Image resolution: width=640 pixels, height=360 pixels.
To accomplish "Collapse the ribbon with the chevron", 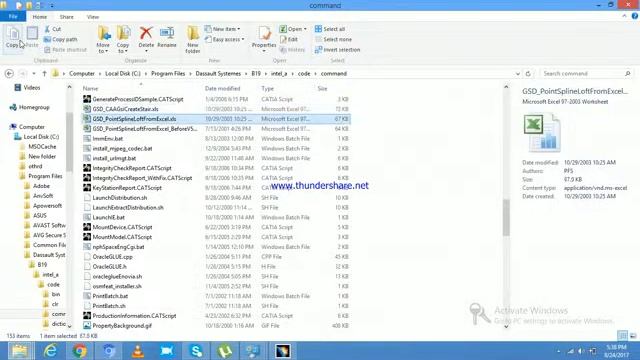I will click(624, 16).
